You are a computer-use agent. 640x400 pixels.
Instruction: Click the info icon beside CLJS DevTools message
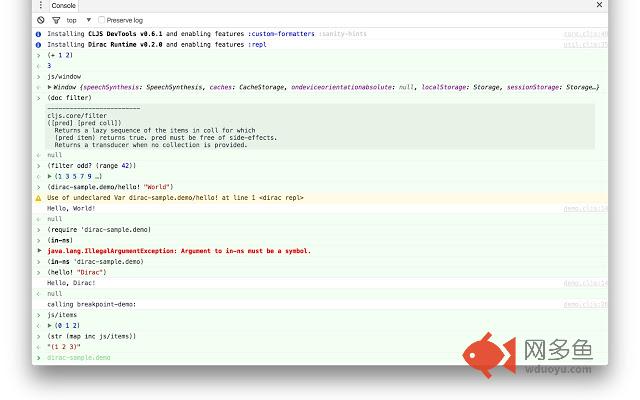[38, 34]
